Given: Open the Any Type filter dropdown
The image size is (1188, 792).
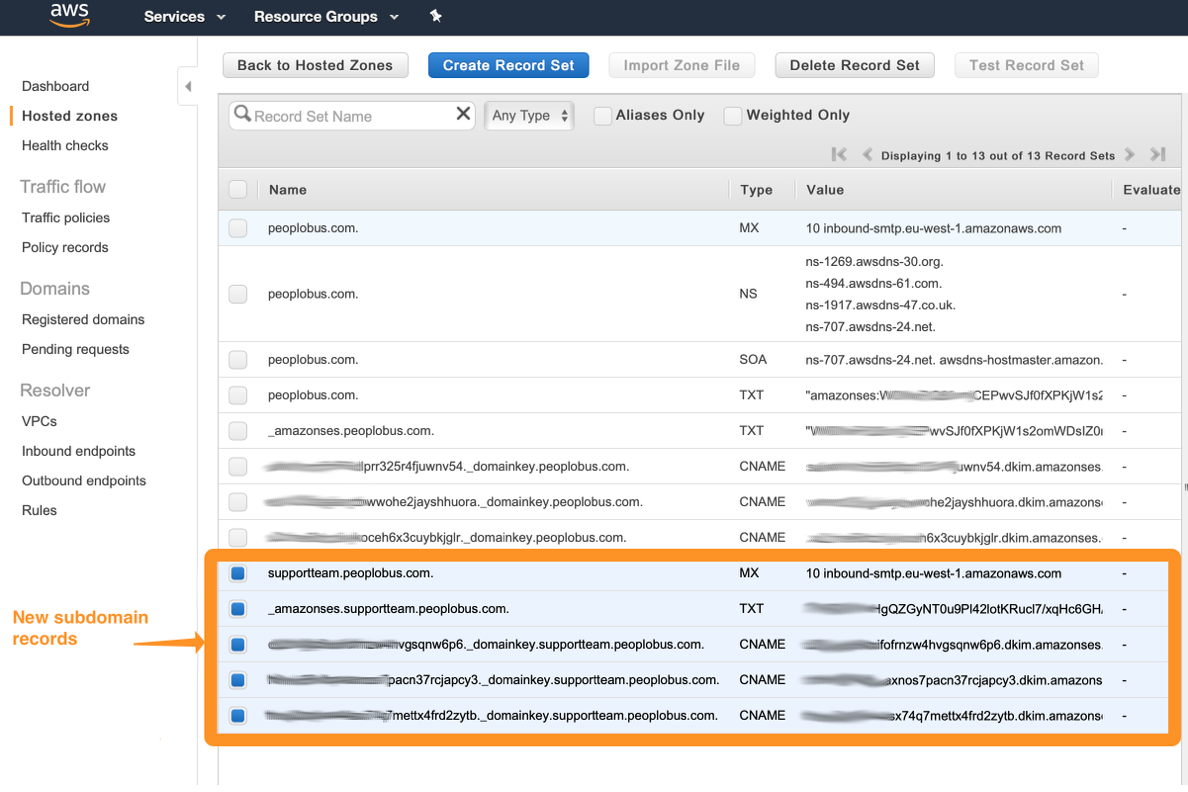Looking at the screenshot, I should 529,115.
